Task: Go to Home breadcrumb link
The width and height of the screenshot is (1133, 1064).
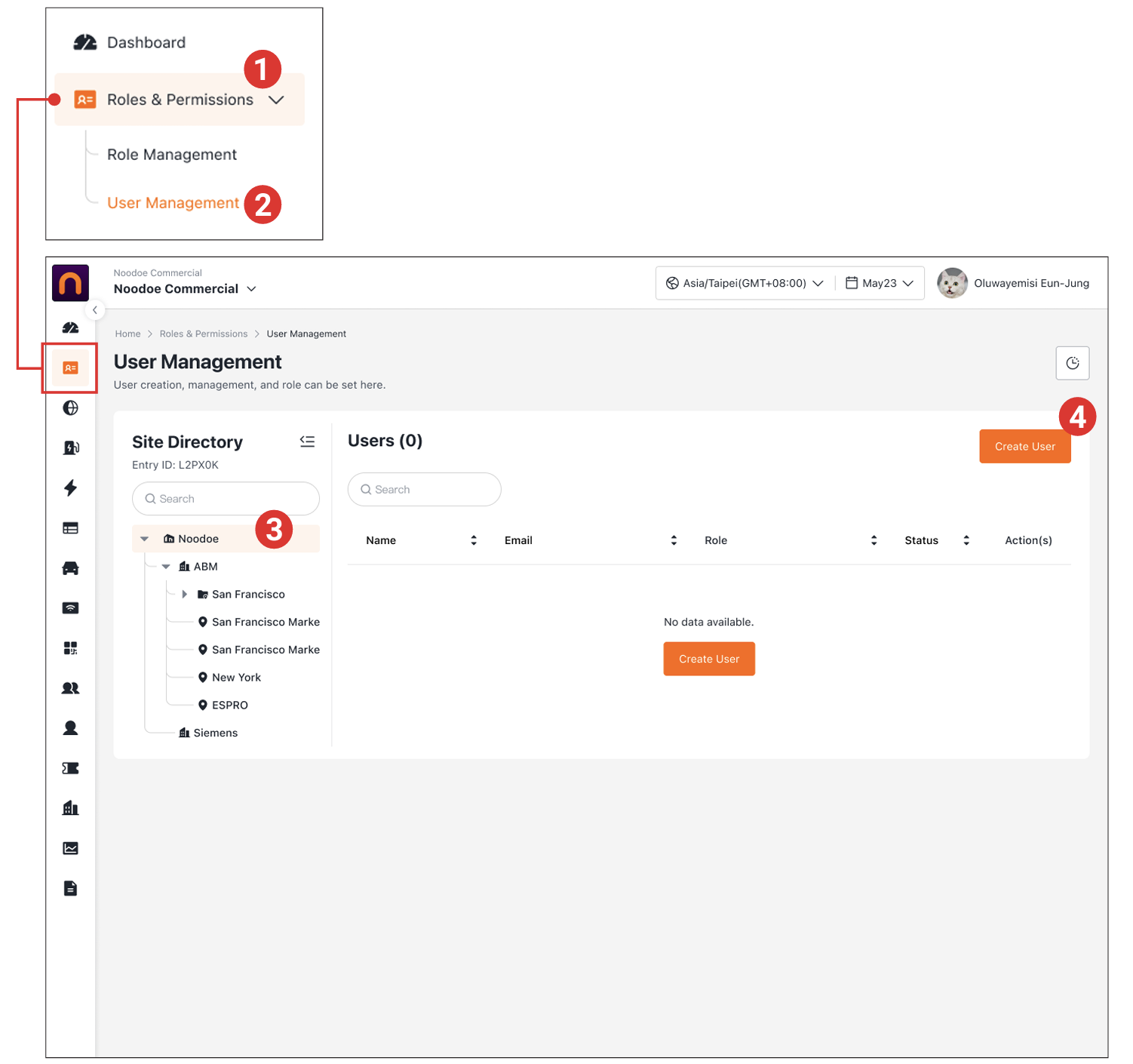Action: coord(127,334)
